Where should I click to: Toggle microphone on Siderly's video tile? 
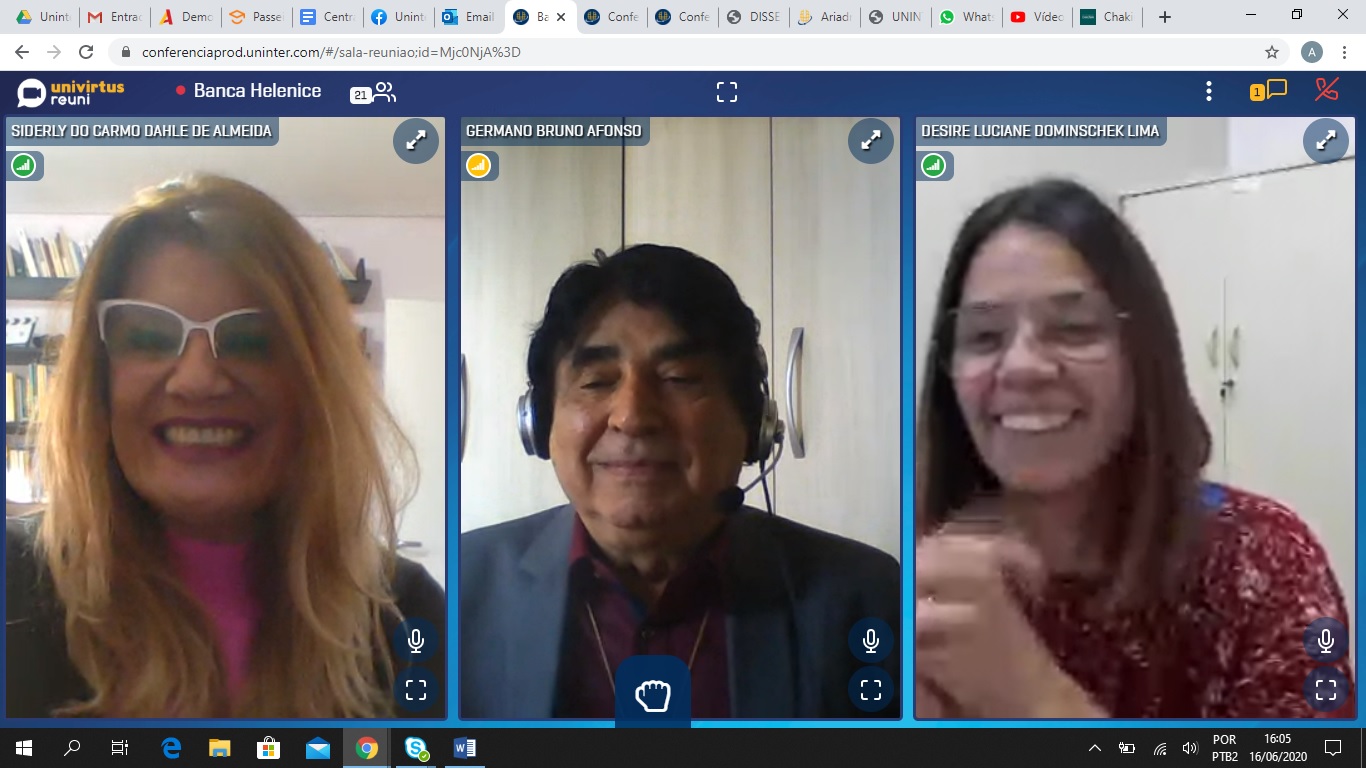(415, 640)
